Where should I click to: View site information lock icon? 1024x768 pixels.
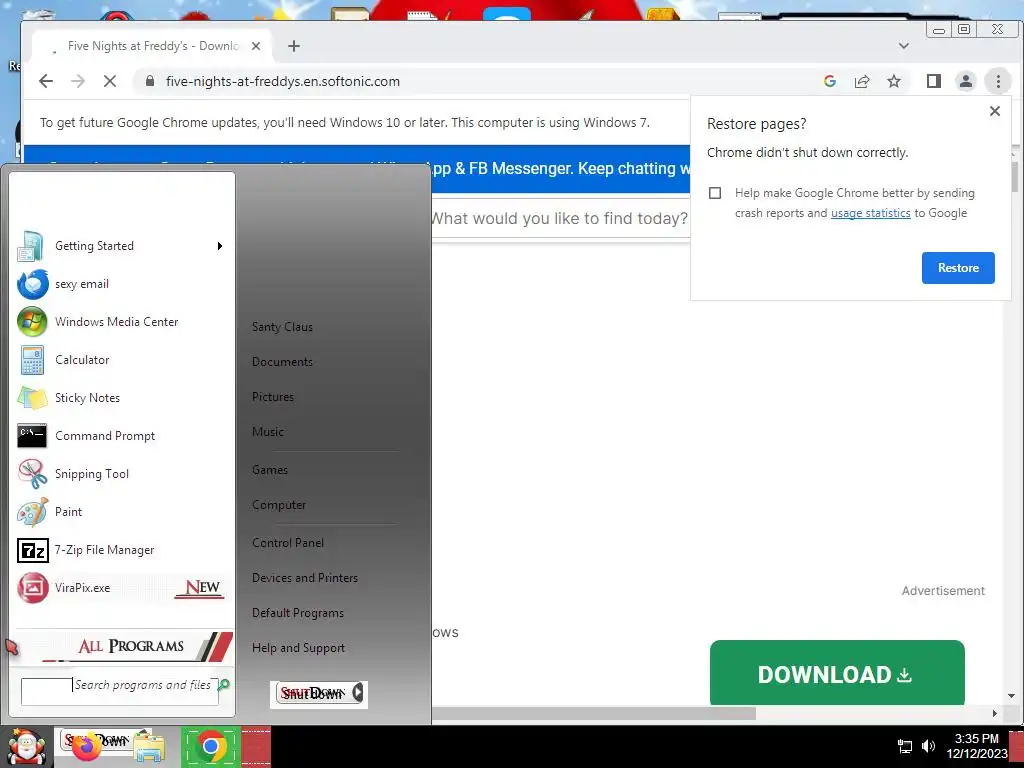click(150, 81)
